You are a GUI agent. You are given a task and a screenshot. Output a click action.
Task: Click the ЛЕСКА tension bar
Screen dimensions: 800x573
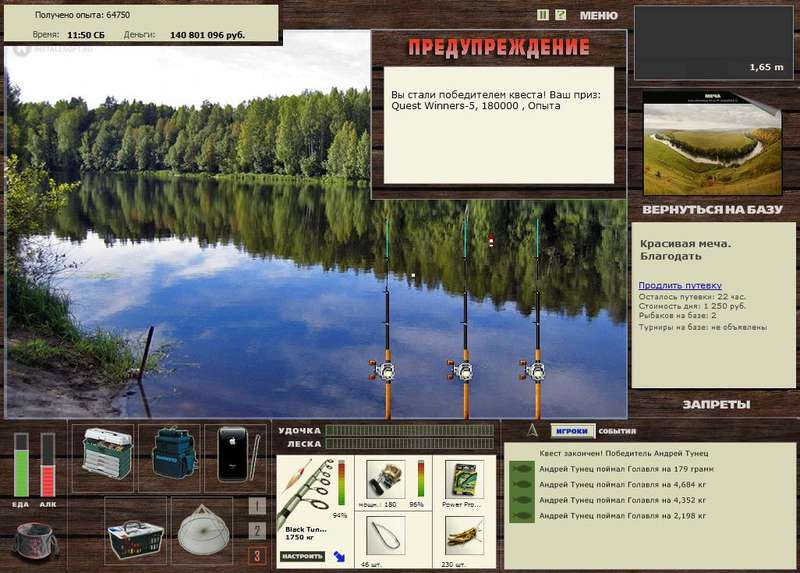(410, 444)
